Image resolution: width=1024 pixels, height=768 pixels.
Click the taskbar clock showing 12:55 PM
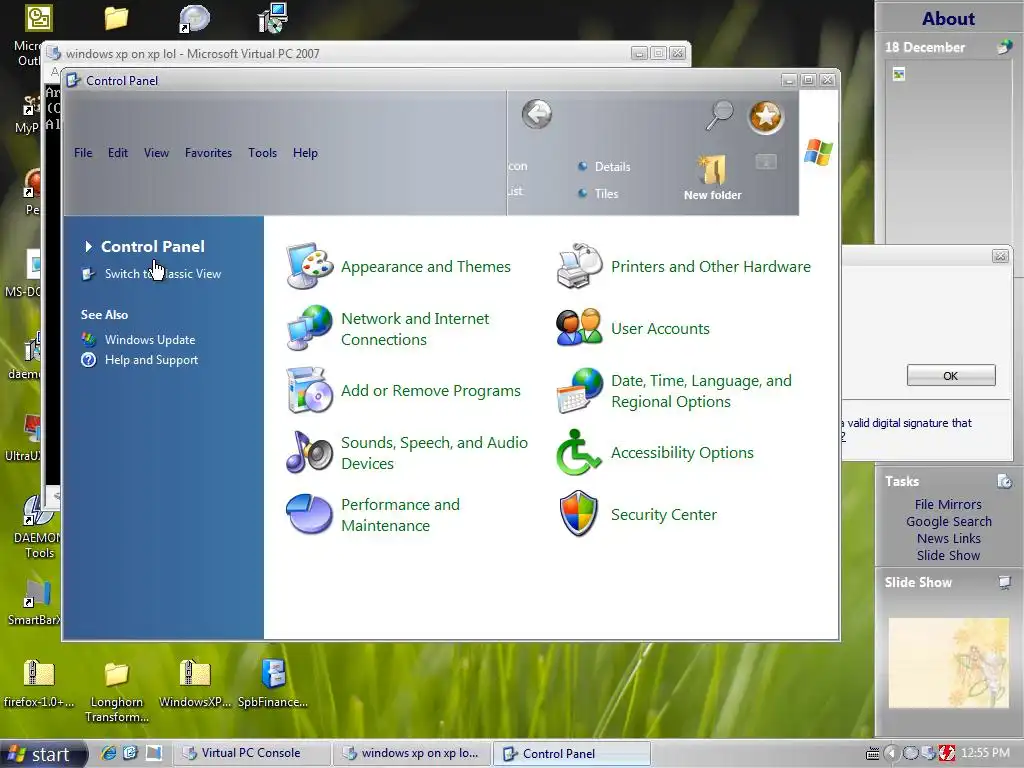[985, 753]
